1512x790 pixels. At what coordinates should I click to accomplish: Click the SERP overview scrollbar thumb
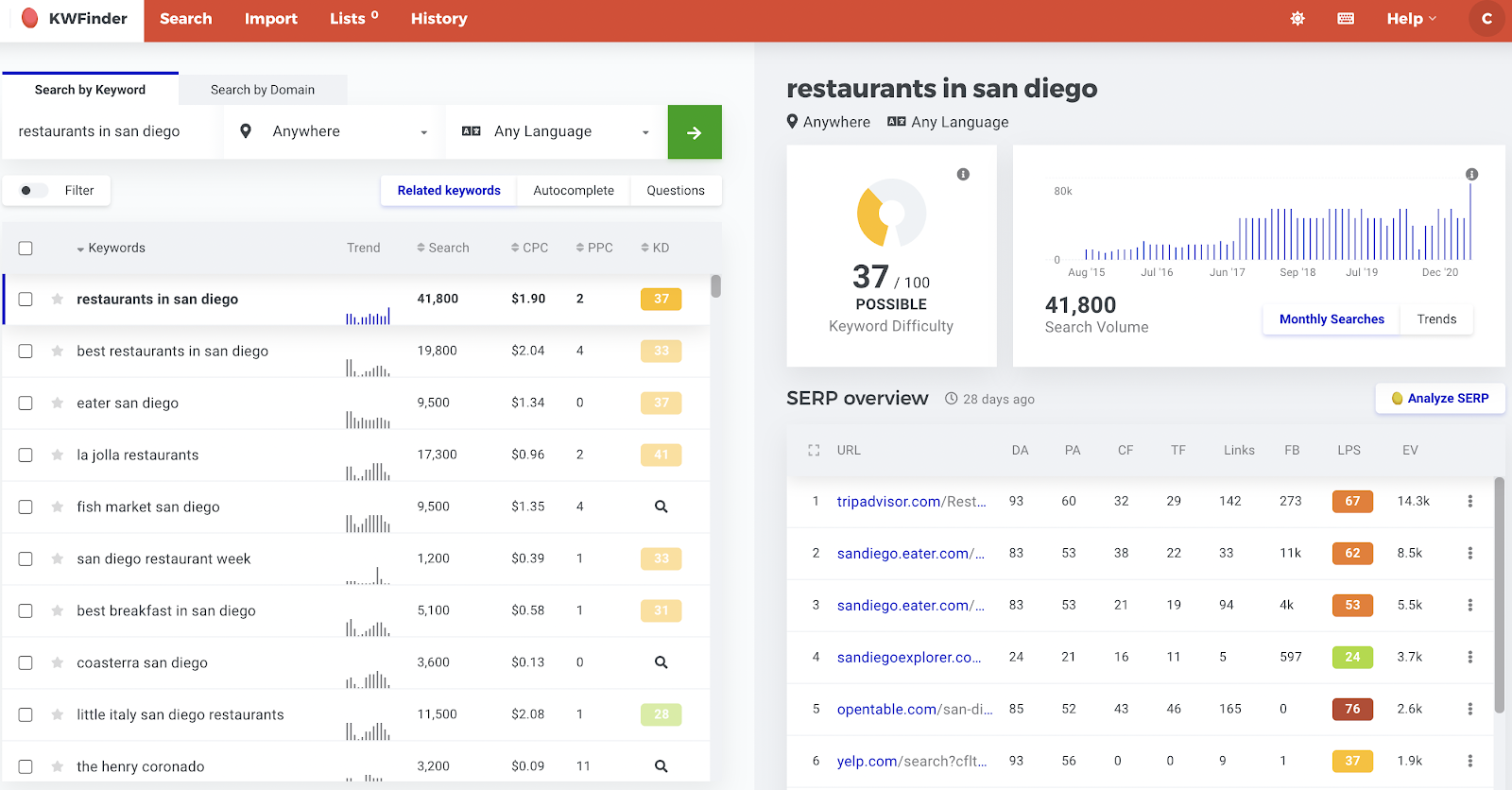click(1499, 595)
